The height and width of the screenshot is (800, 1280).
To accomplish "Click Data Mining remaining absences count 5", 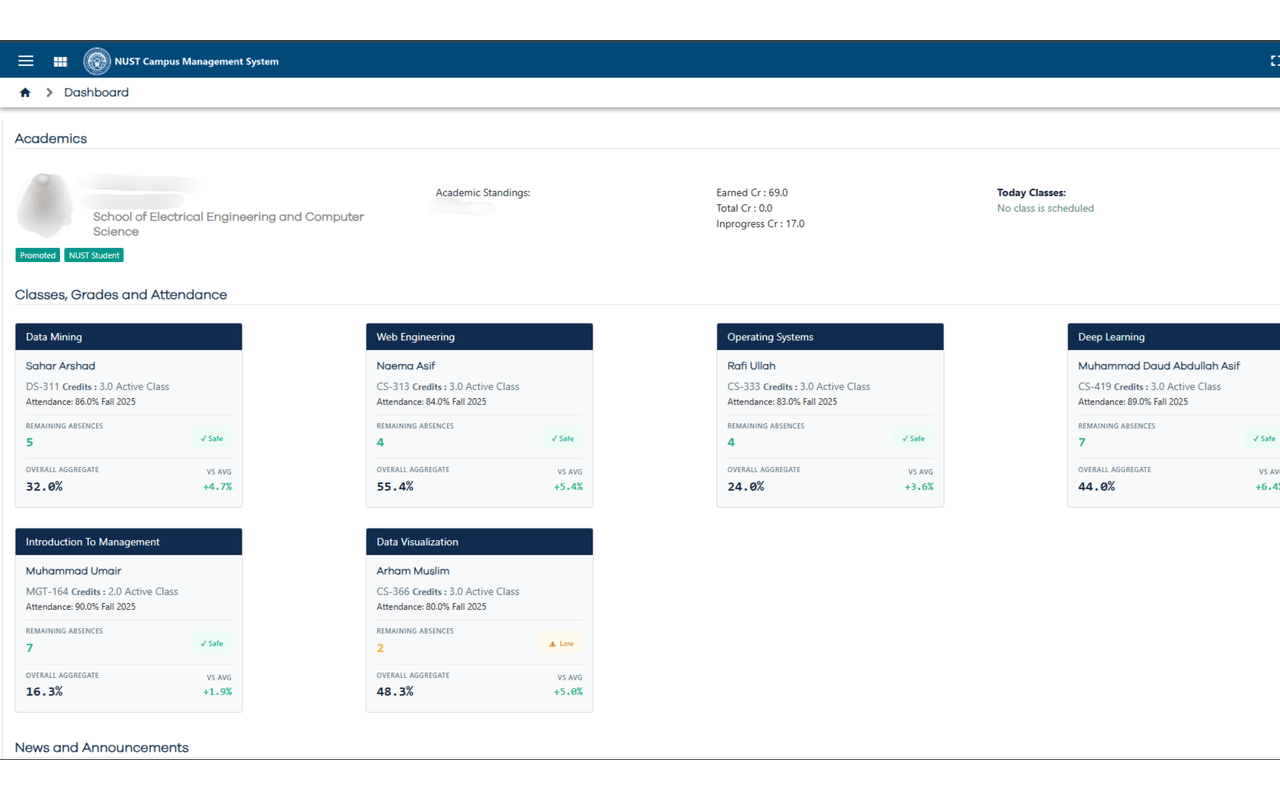I will tap(30, 443).
